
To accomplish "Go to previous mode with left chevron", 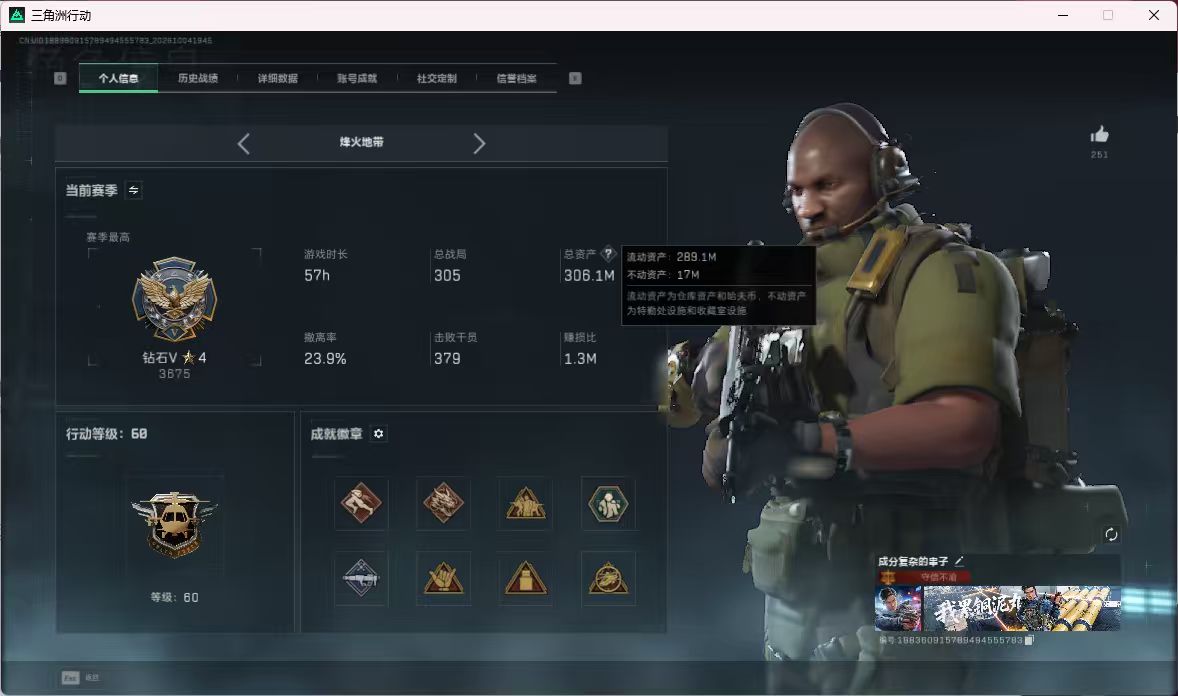I will (243, 144).
